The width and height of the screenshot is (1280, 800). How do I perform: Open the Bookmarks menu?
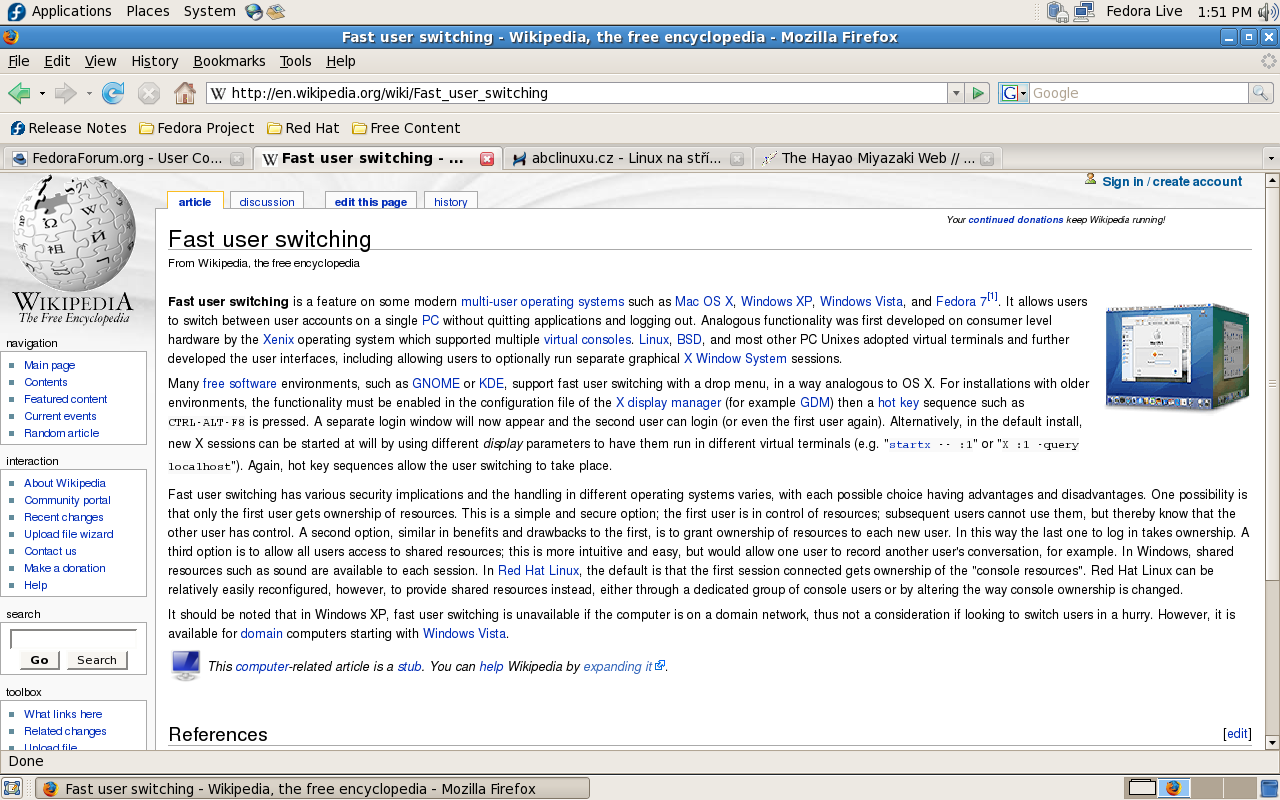tap(229, 61)
